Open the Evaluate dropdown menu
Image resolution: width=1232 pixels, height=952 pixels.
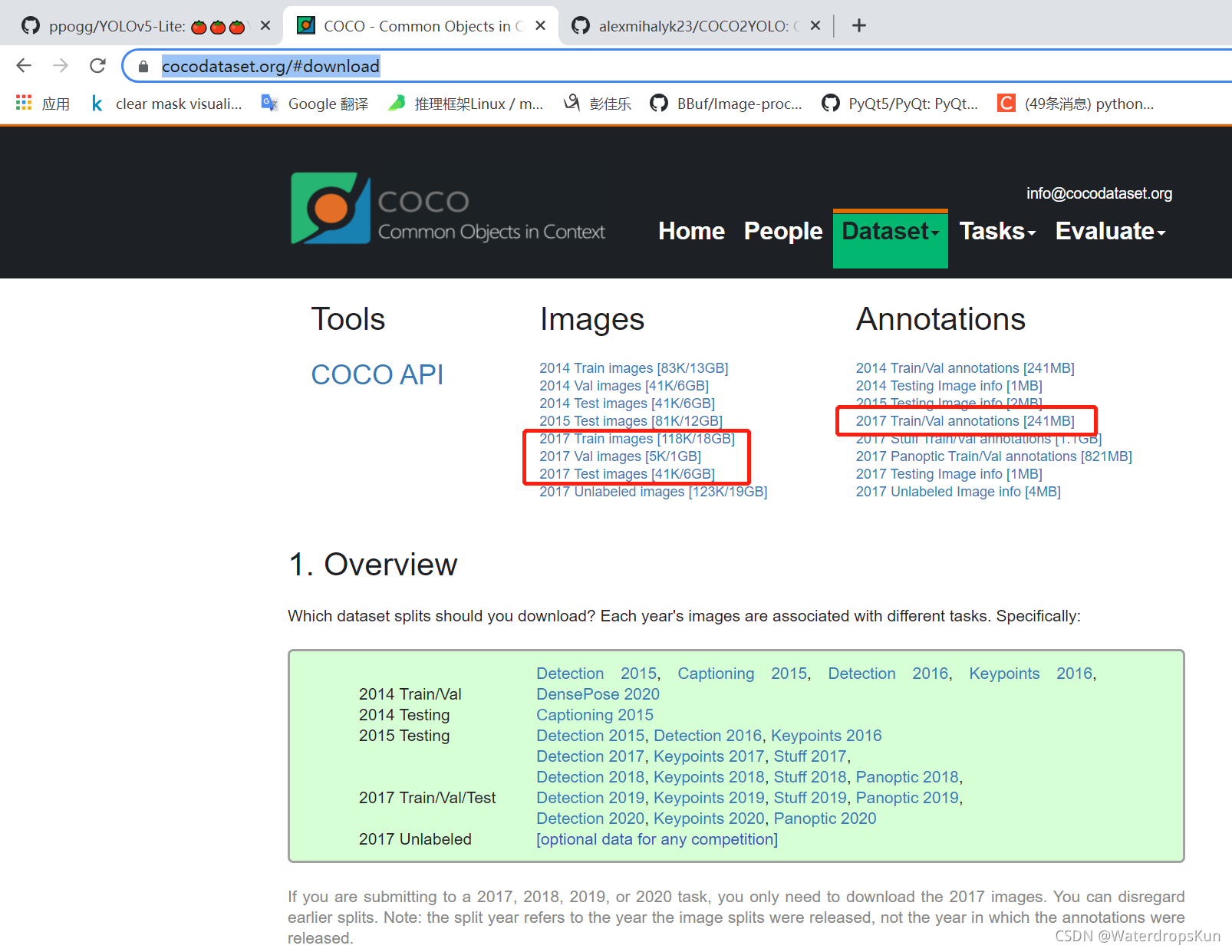pos(1109,231)
